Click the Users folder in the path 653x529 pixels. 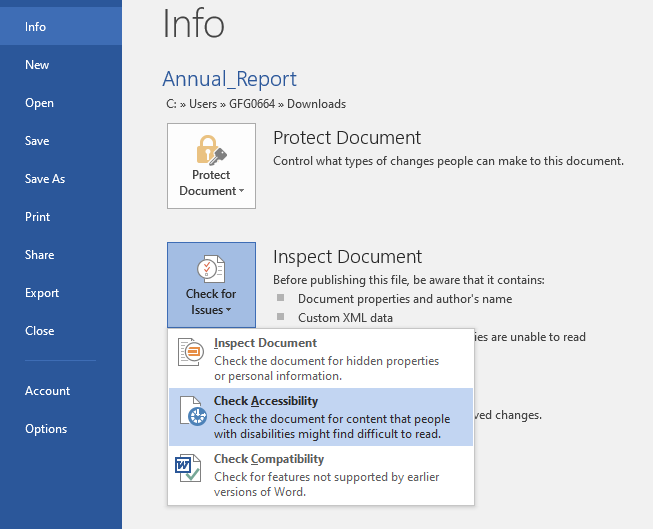click(203, 104)
